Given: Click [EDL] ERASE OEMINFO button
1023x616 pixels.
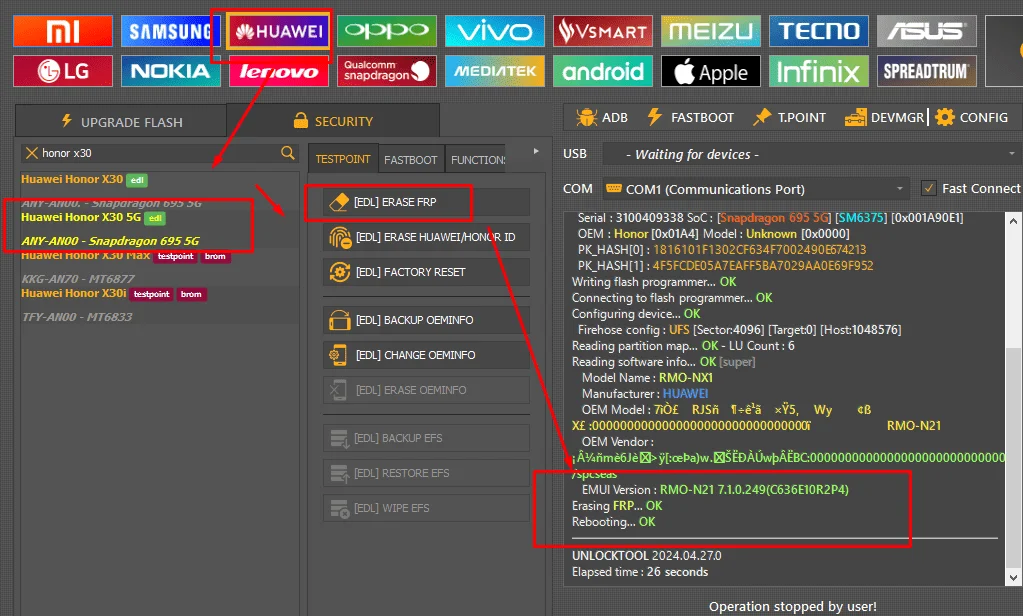Looking at the screenshot, I should click(426, 390).
